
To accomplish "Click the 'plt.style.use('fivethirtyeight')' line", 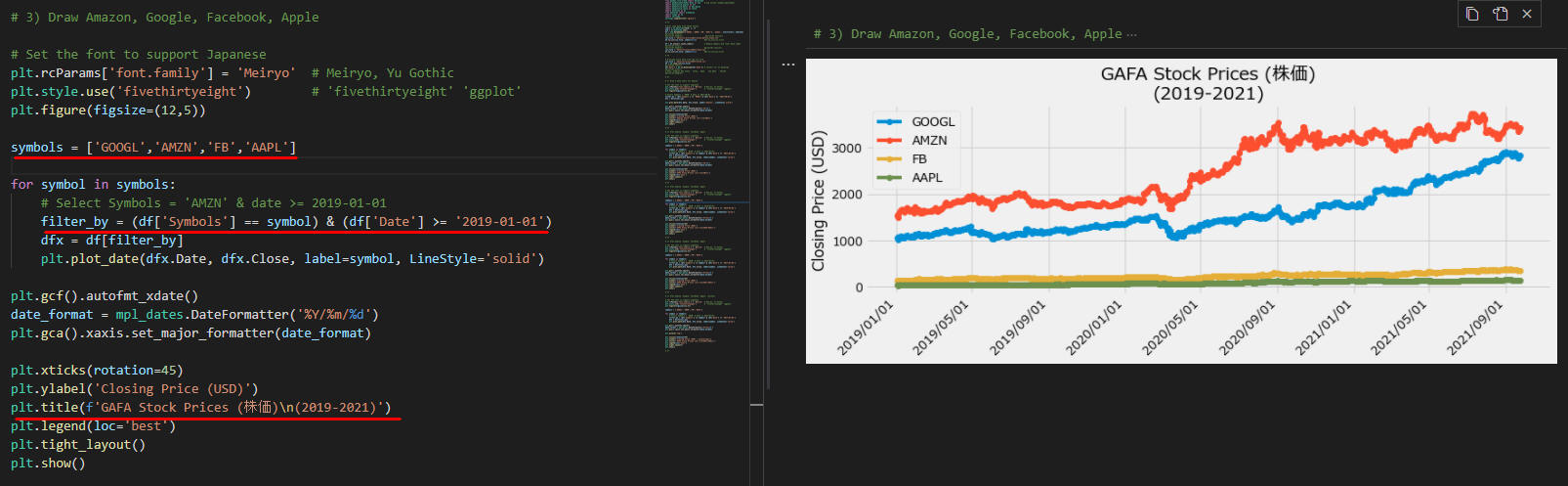I will click(131, 91).
